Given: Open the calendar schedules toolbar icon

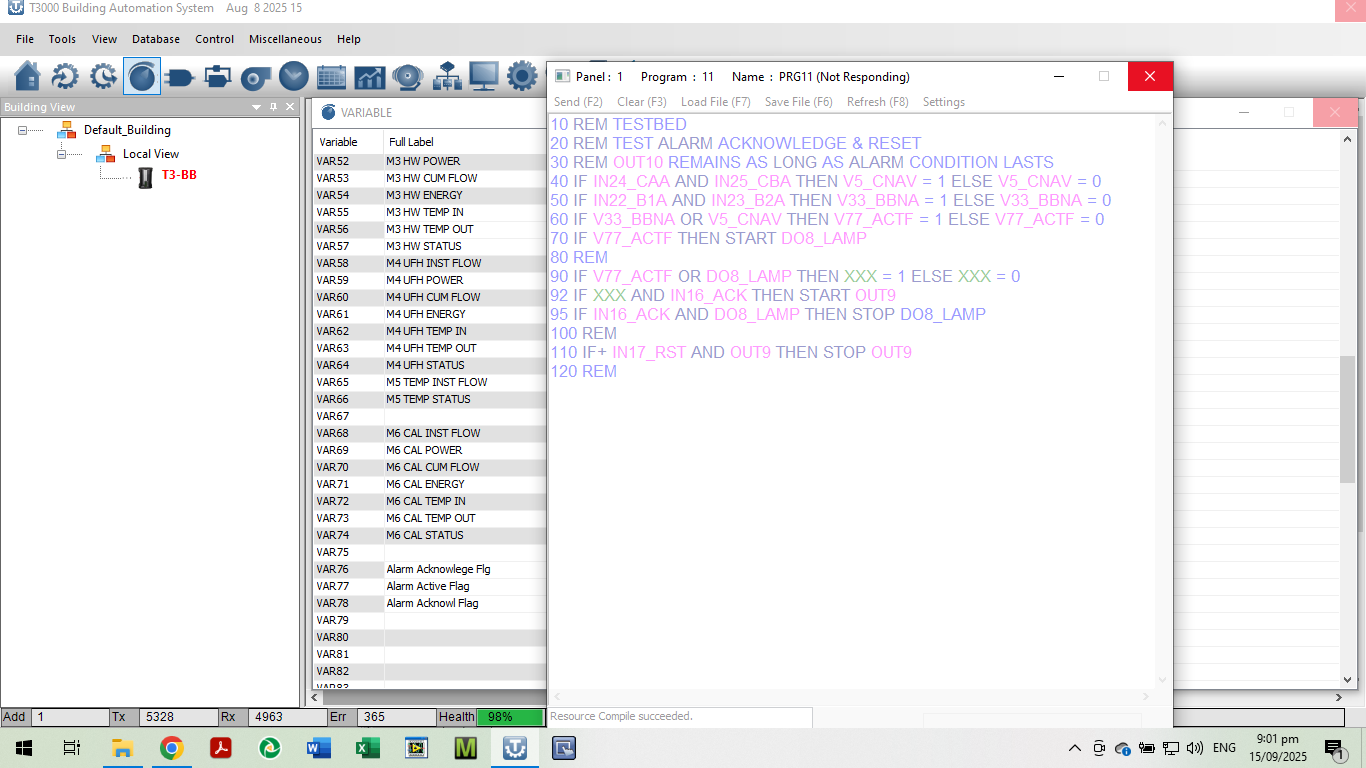Looking at the screenshot, I should point(331,76).
